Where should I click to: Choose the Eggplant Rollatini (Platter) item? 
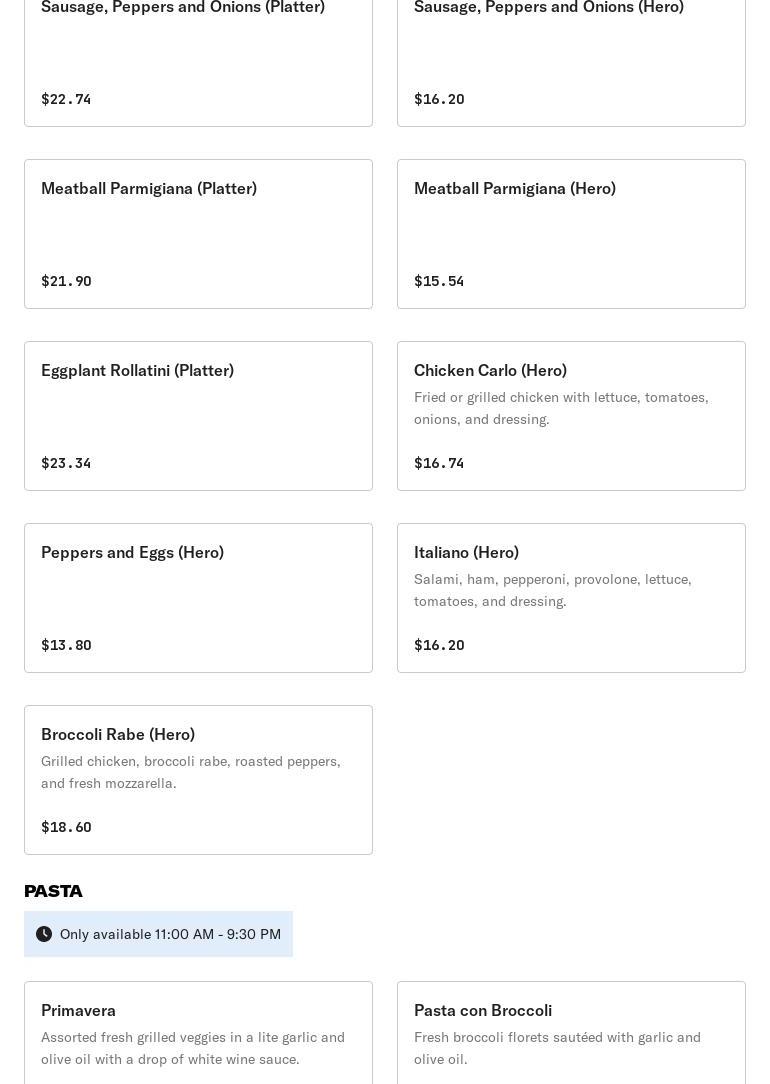click(x=198, y=416)
